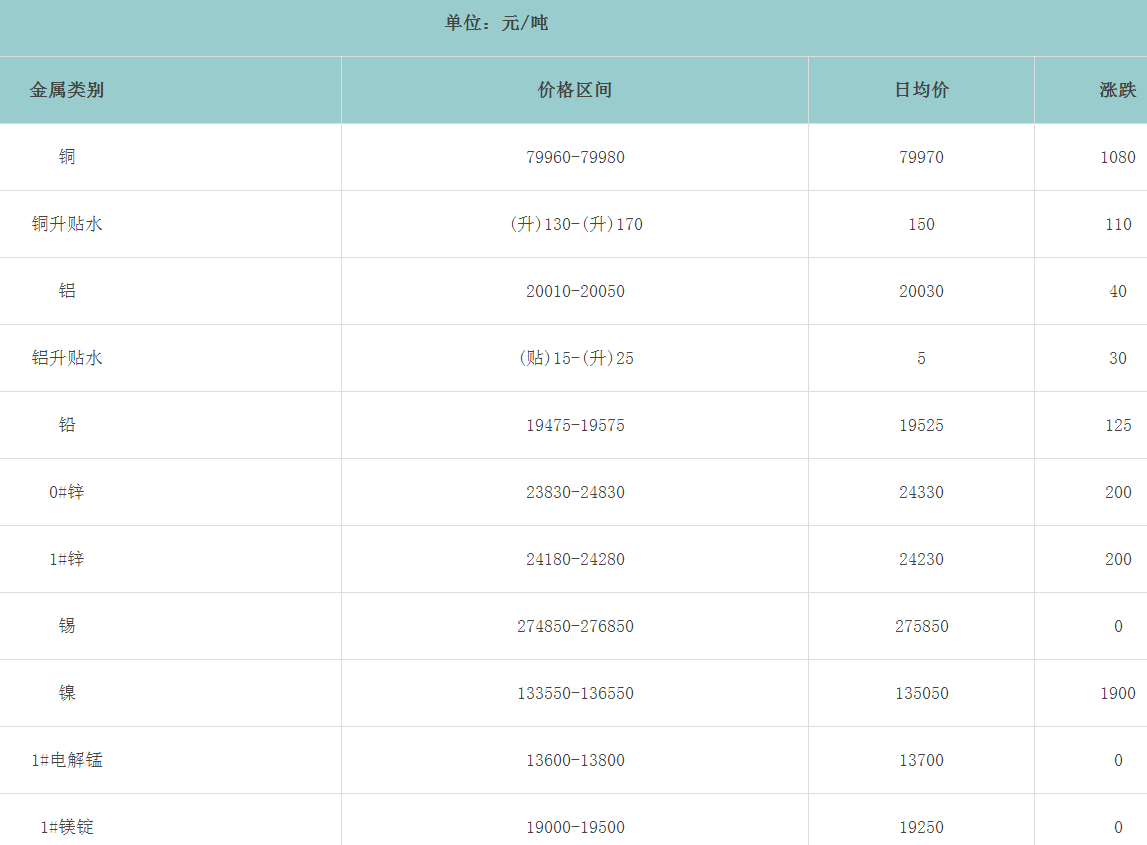
Task: Click the 金属类别 column header
Action: click(67, 90)
